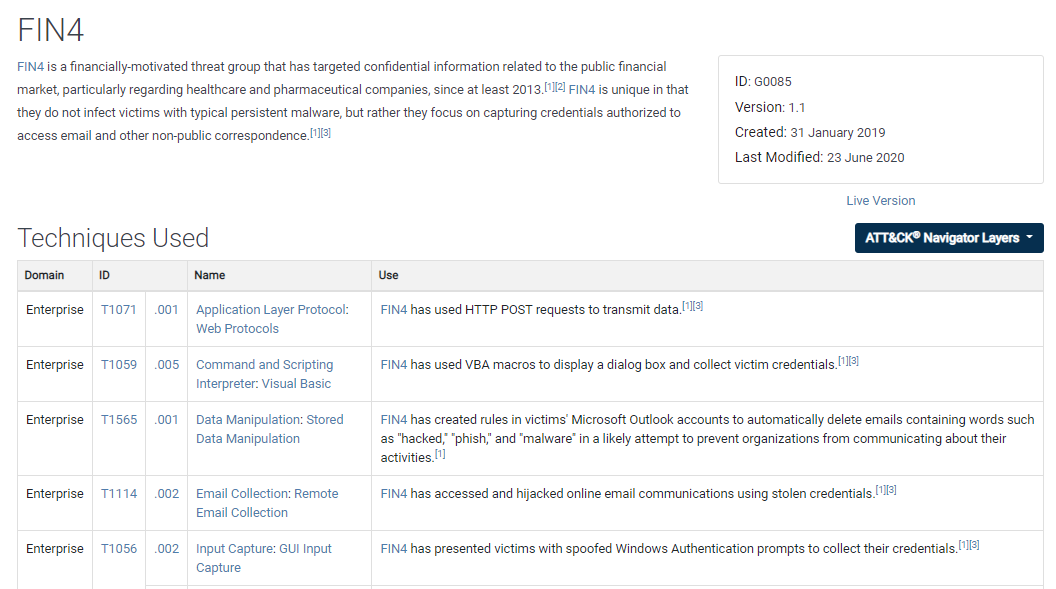The width and height of the screenshot is (1056, 589).
Task: Click FIN4 link in the HTTP POST row
Action: [x=394, y=310]
